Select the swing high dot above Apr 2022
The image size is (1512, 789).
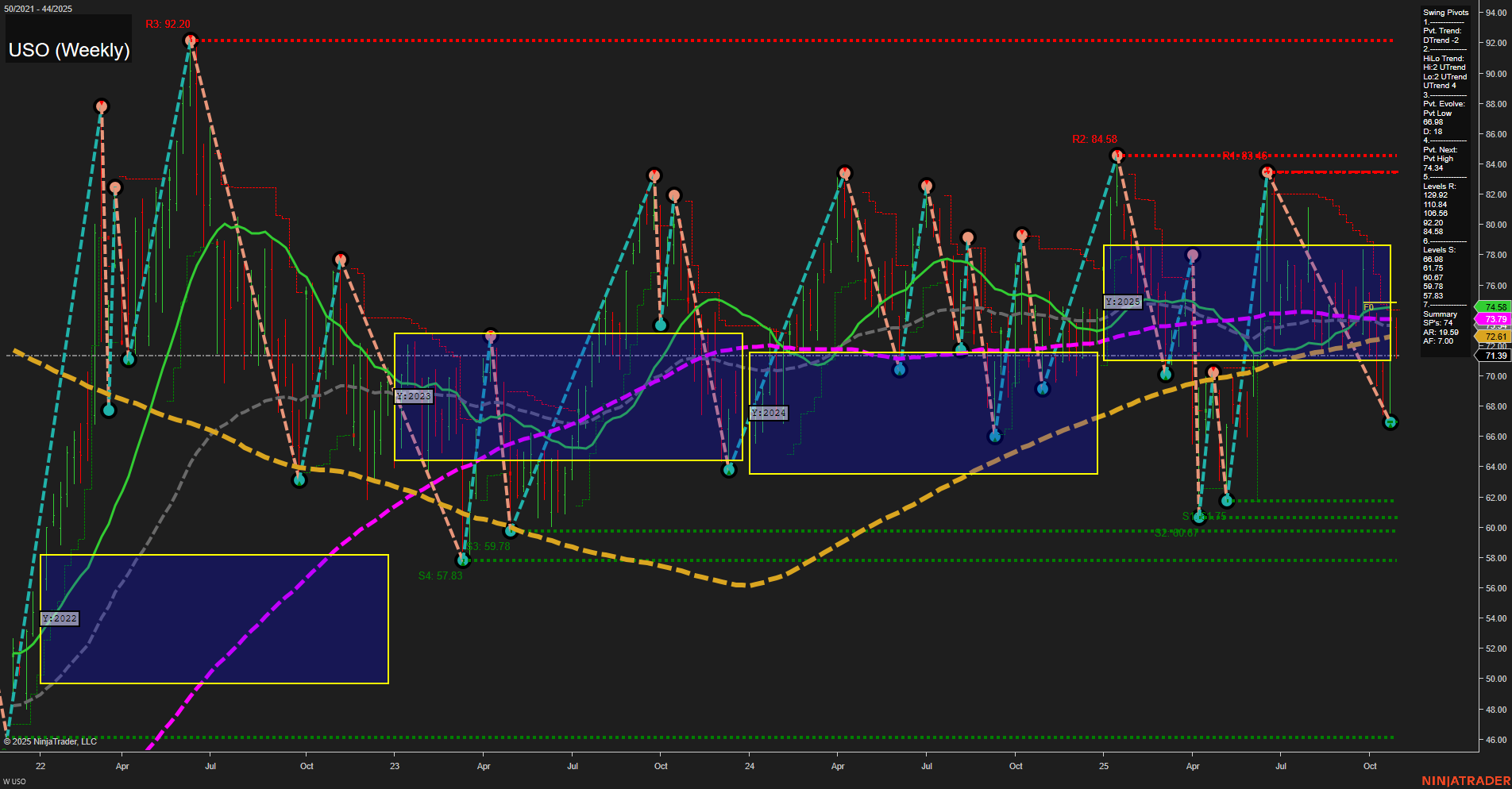[x=101, y=105]
